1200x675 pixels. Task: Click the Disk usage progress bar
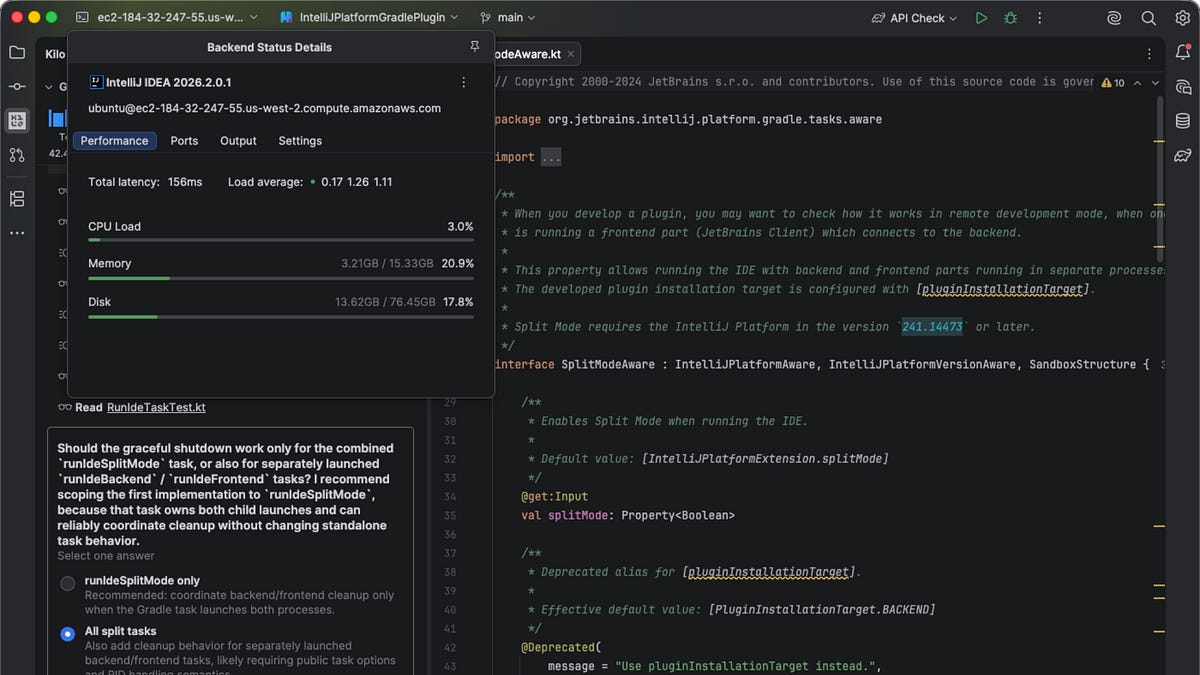click(x=281, y=316)
